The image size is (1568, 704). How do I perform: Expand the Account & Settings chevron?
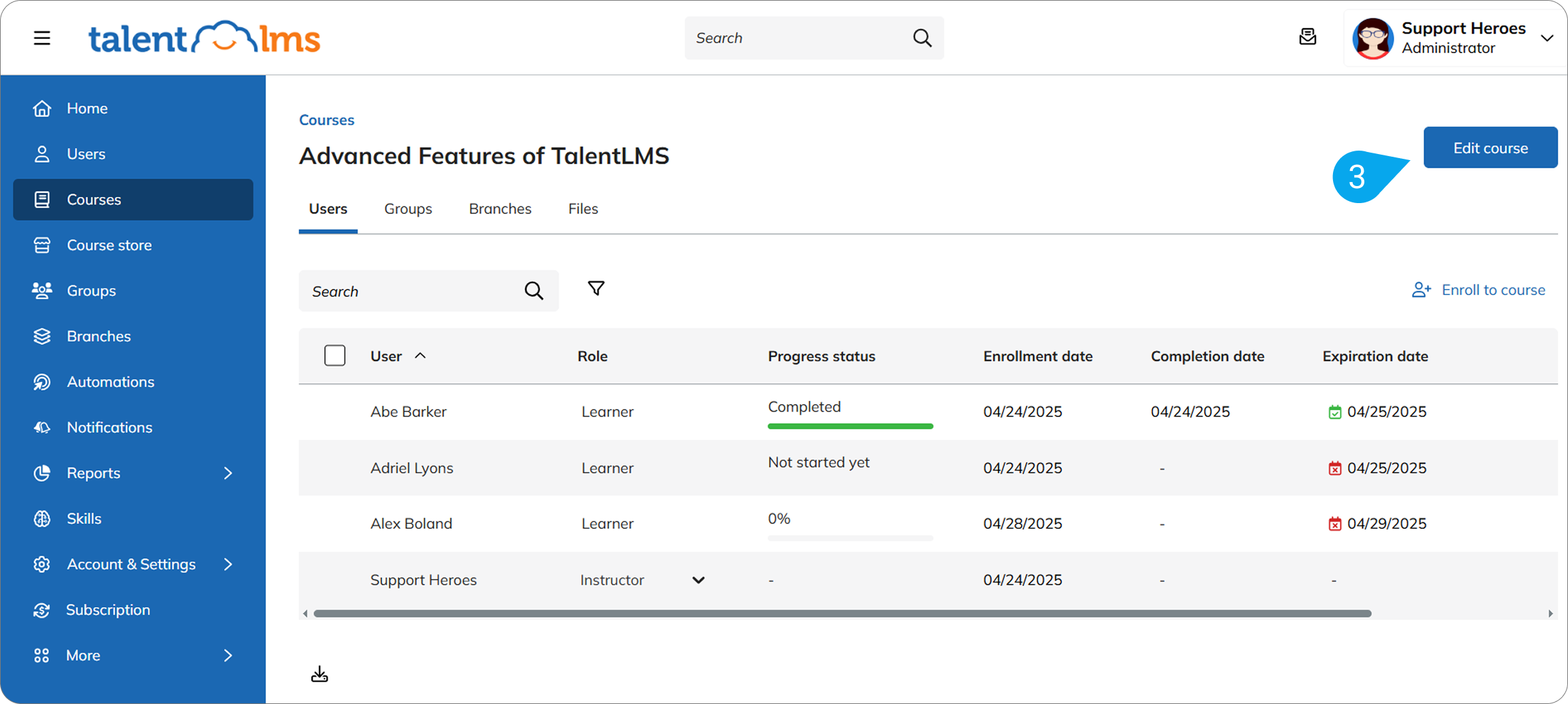(x=228, y=564)
